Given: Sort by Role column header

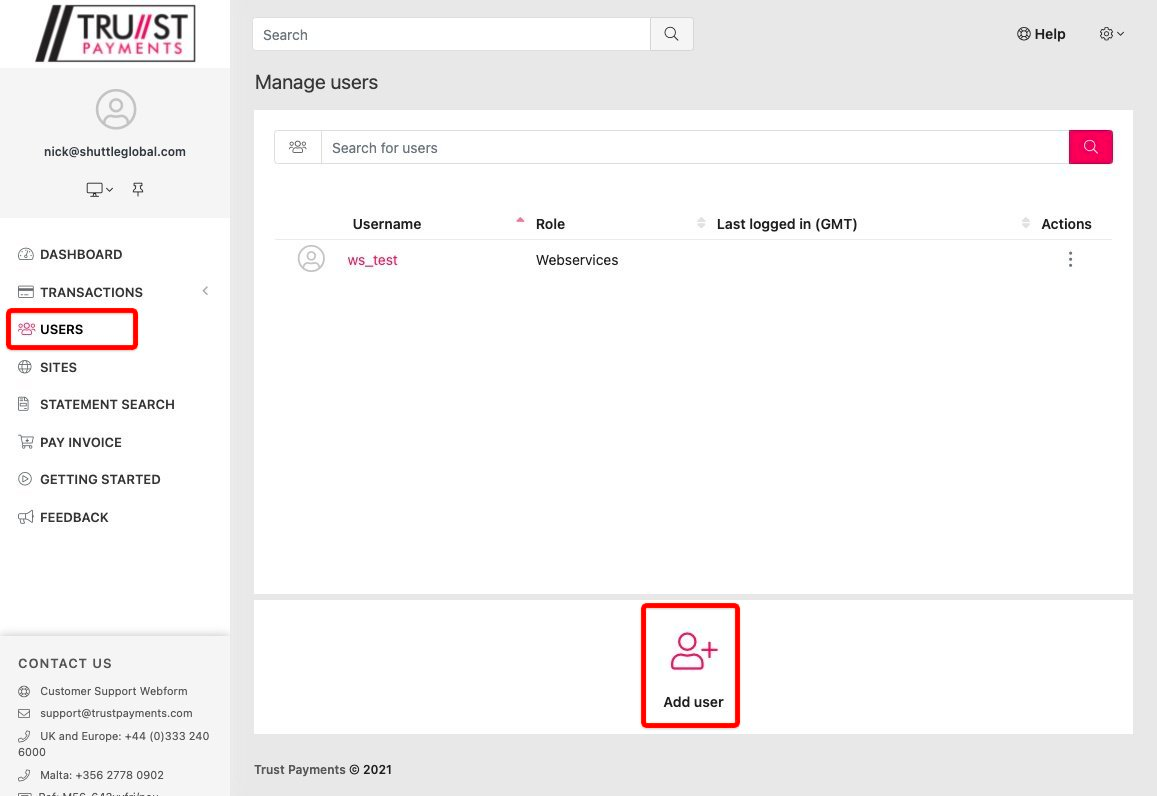Looking at the screenshot, I should point(550,224).
